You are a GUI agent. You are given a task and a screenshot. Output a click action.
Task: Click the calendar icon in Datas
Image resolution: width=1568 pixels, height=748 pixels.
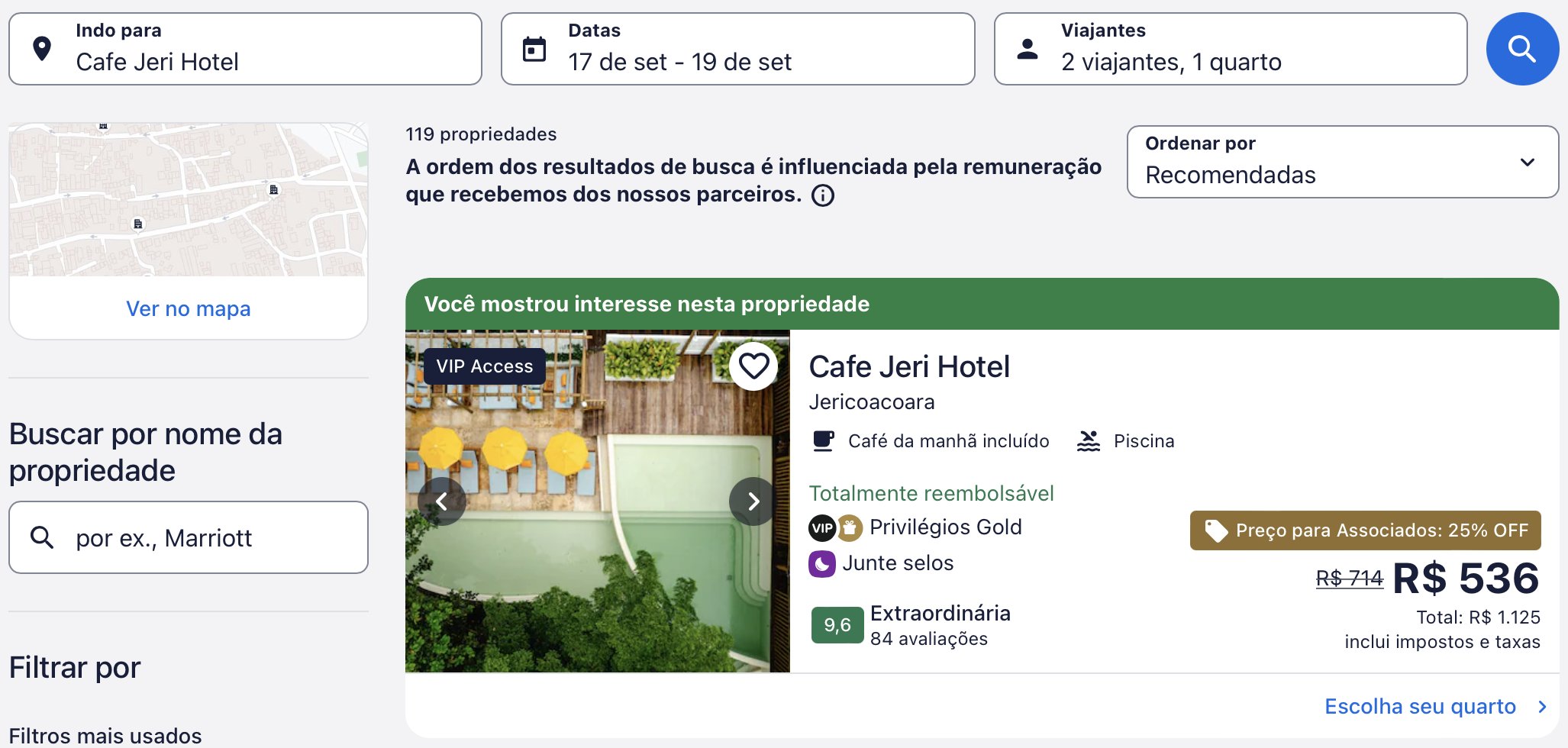[534, 50]
